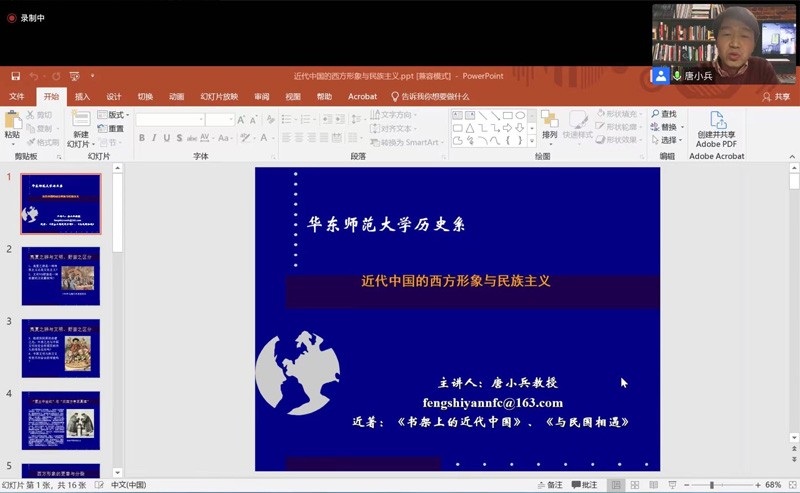Select slide 3 thumbnail

tap(61, 349)
